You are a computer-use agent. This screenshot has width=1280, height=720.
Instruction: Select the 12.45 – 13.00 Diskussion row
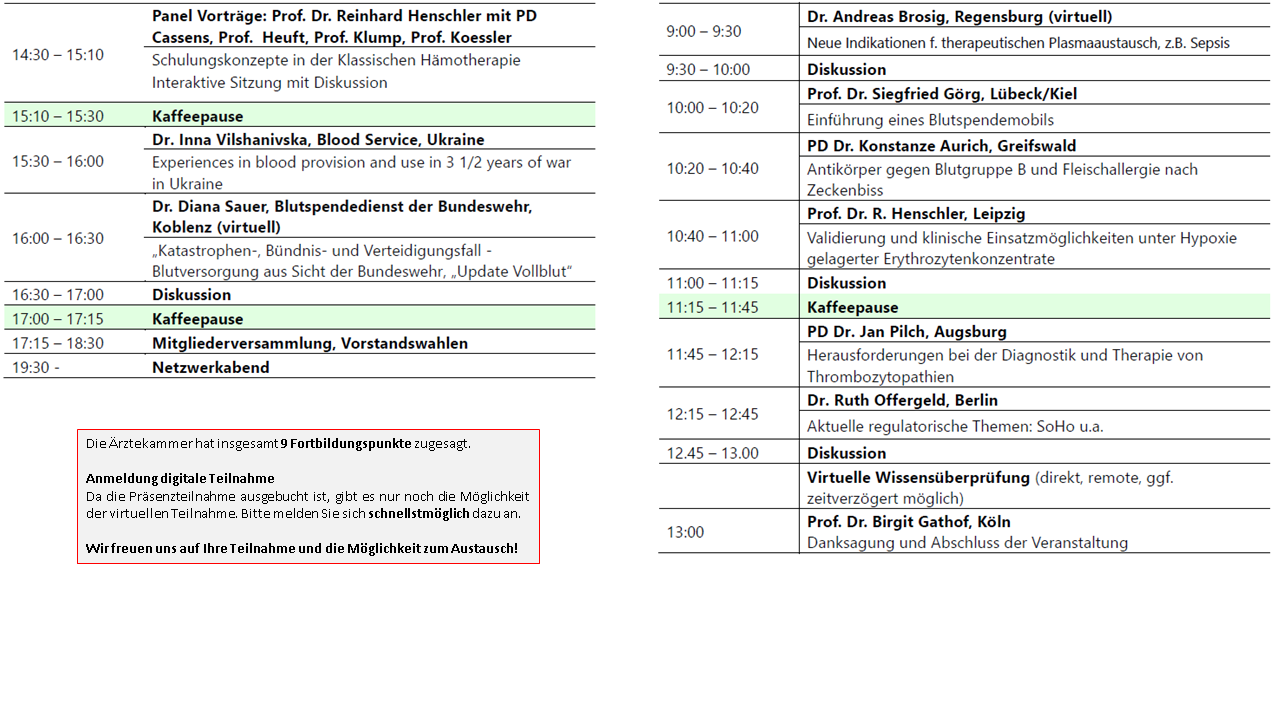pos(846,452)
